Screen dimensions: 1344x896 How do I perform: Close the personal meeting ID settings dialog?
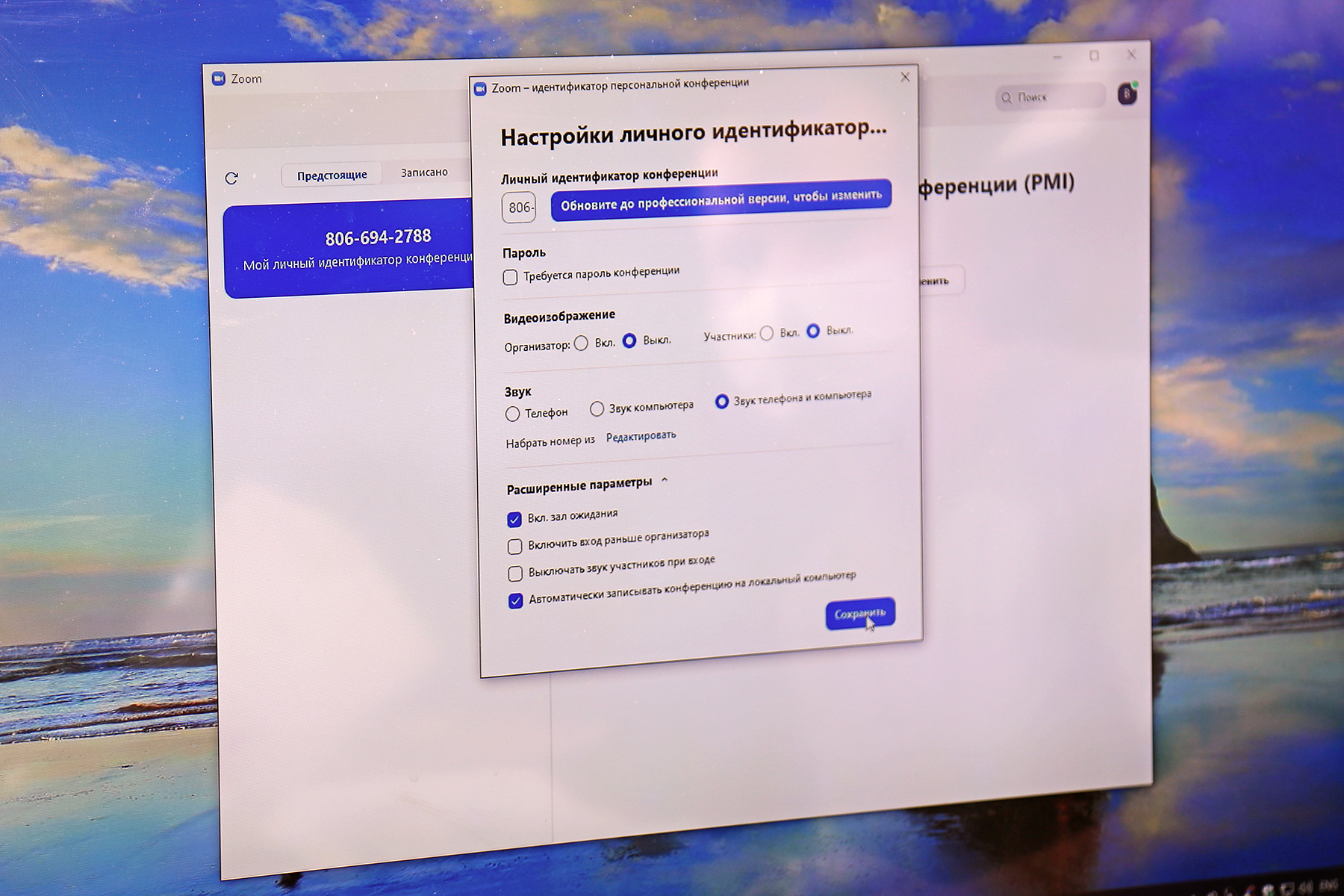point(905,77)
